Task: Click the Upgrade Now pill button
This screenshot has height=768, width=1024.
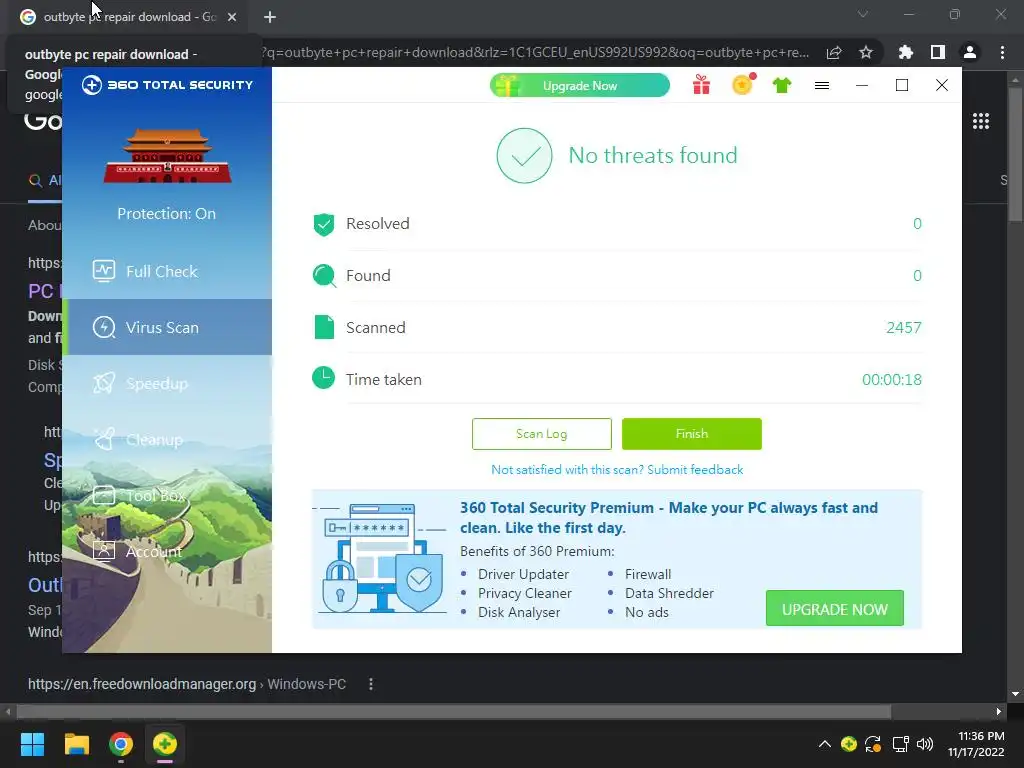Action: tap(580, 86)
